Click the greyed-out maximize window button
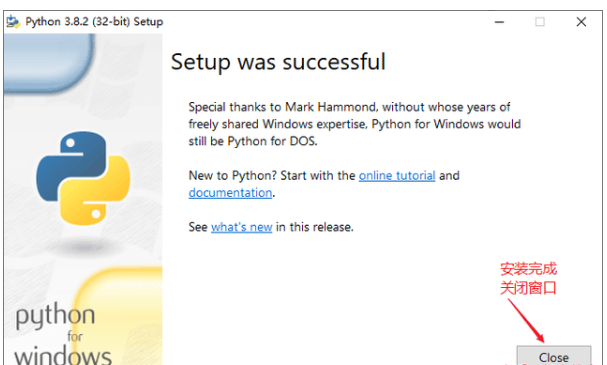The image size is (607, 365). [540, 22]
